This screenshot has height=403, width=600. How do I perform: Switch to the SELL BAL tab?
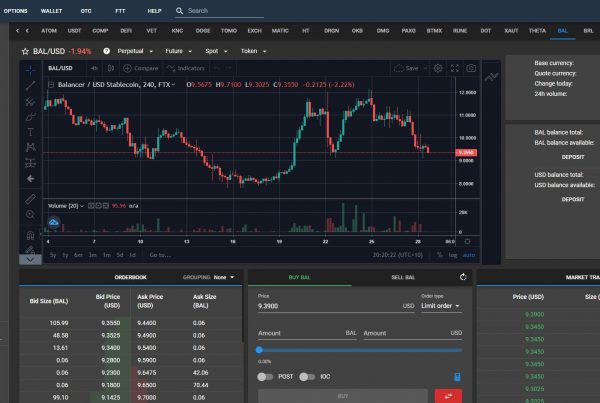[x=405, y=277]
